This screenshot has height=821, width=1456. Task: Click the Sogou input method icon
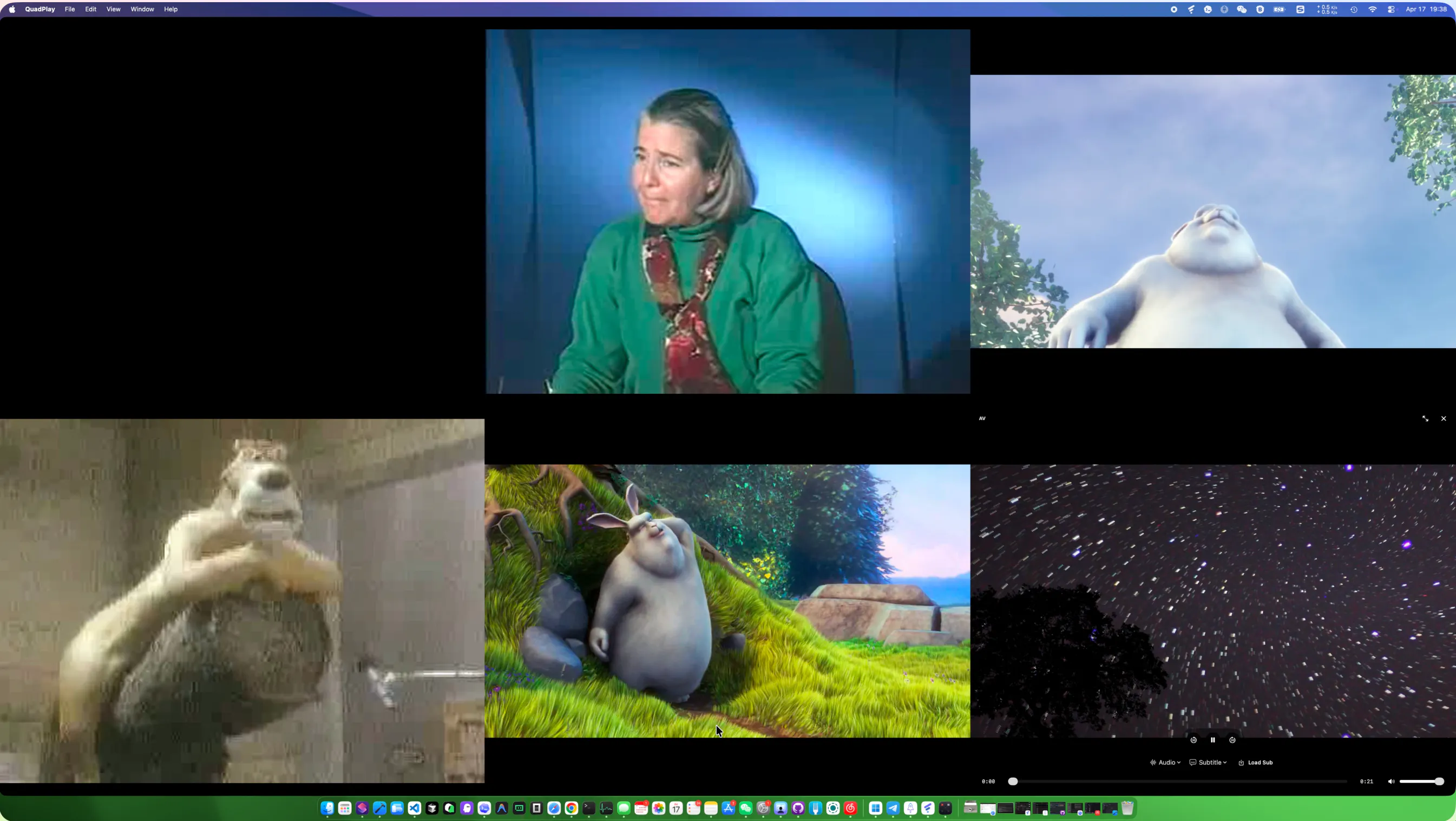1300,9
